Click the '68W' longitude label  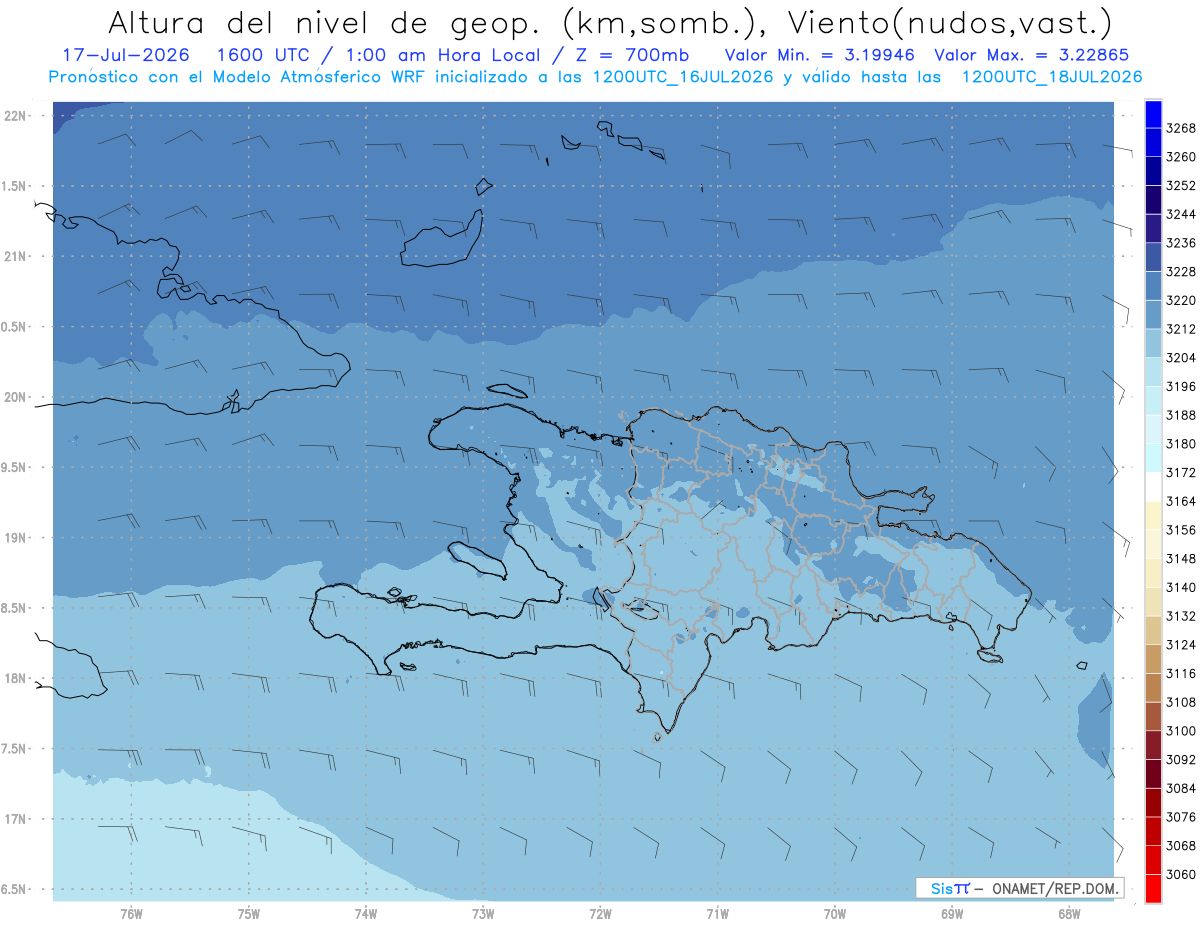click(1069, 914)
